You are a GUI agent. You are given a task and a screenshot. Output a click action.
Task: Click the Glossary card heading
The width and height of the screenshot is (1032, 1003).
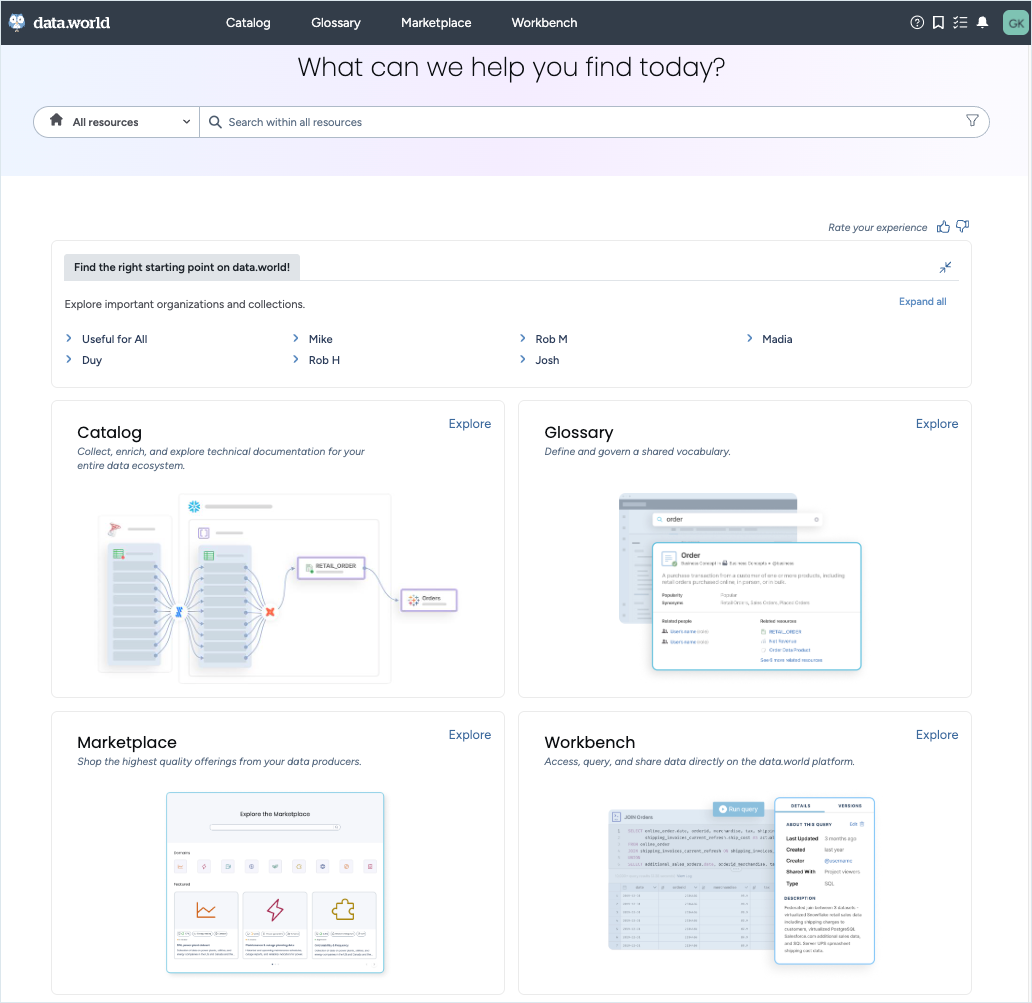pos(579,432)
